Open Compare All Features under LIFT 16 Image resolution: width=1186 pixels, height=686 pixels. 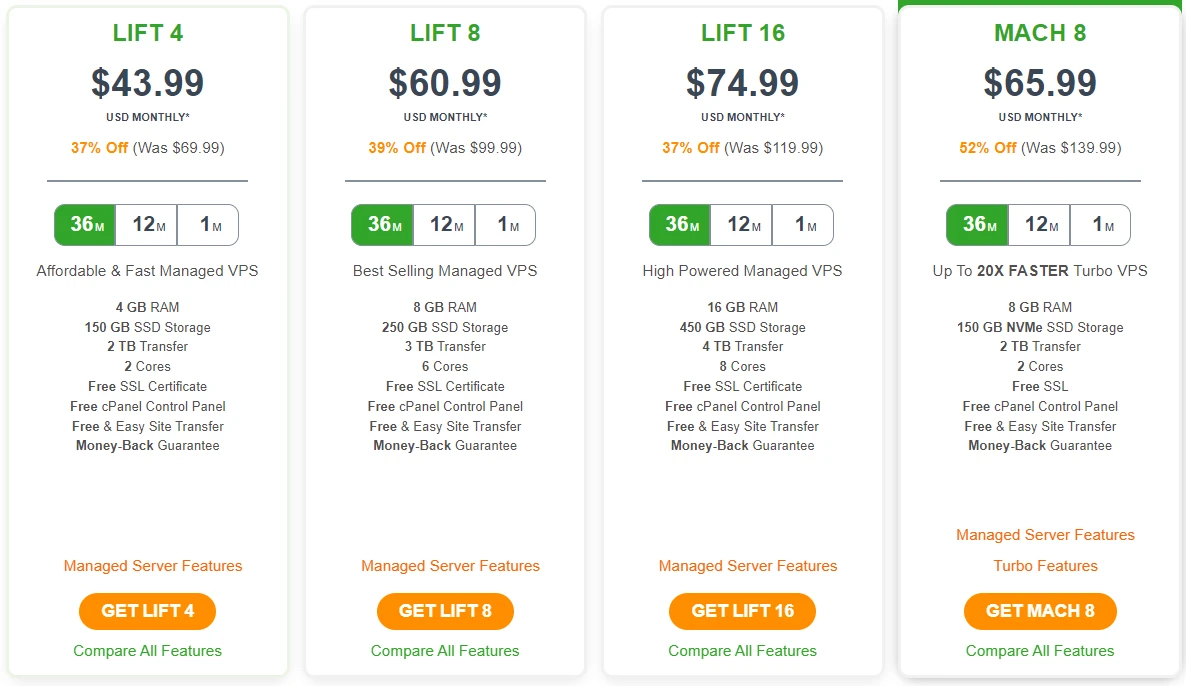pyautogui.click(x=742, y=650)
